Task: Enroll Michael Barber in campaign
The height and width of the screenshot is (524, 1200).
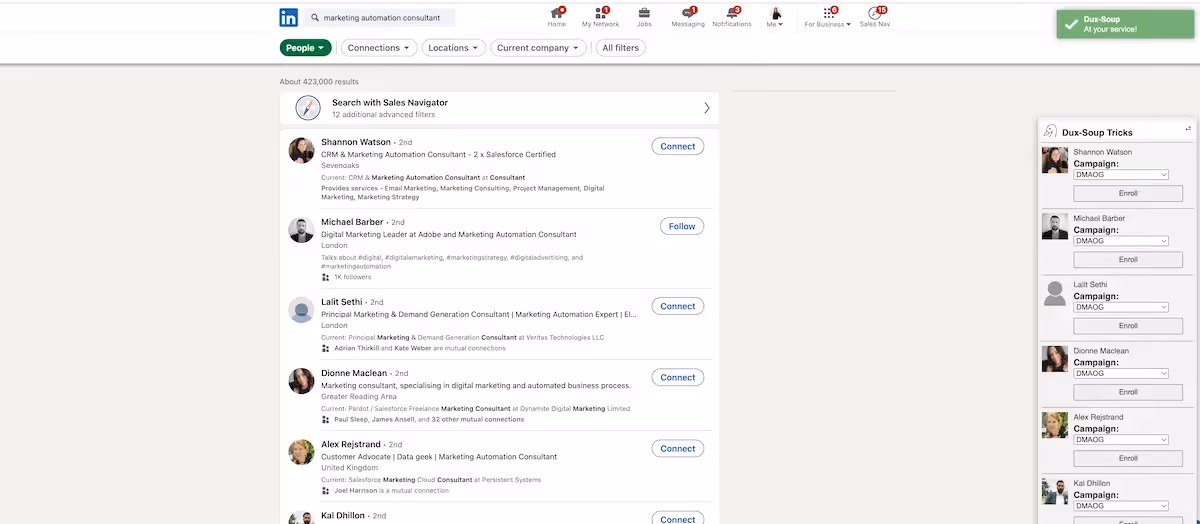Action: 1128,259
